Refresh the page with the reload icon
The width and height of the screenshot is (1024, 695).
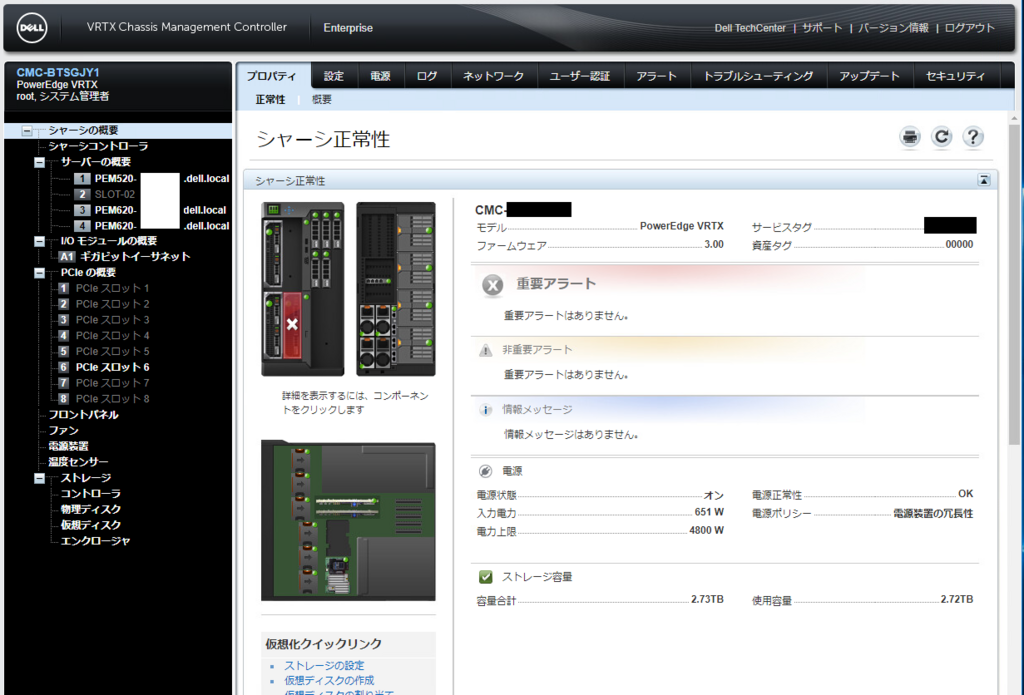tap(941, 137)
